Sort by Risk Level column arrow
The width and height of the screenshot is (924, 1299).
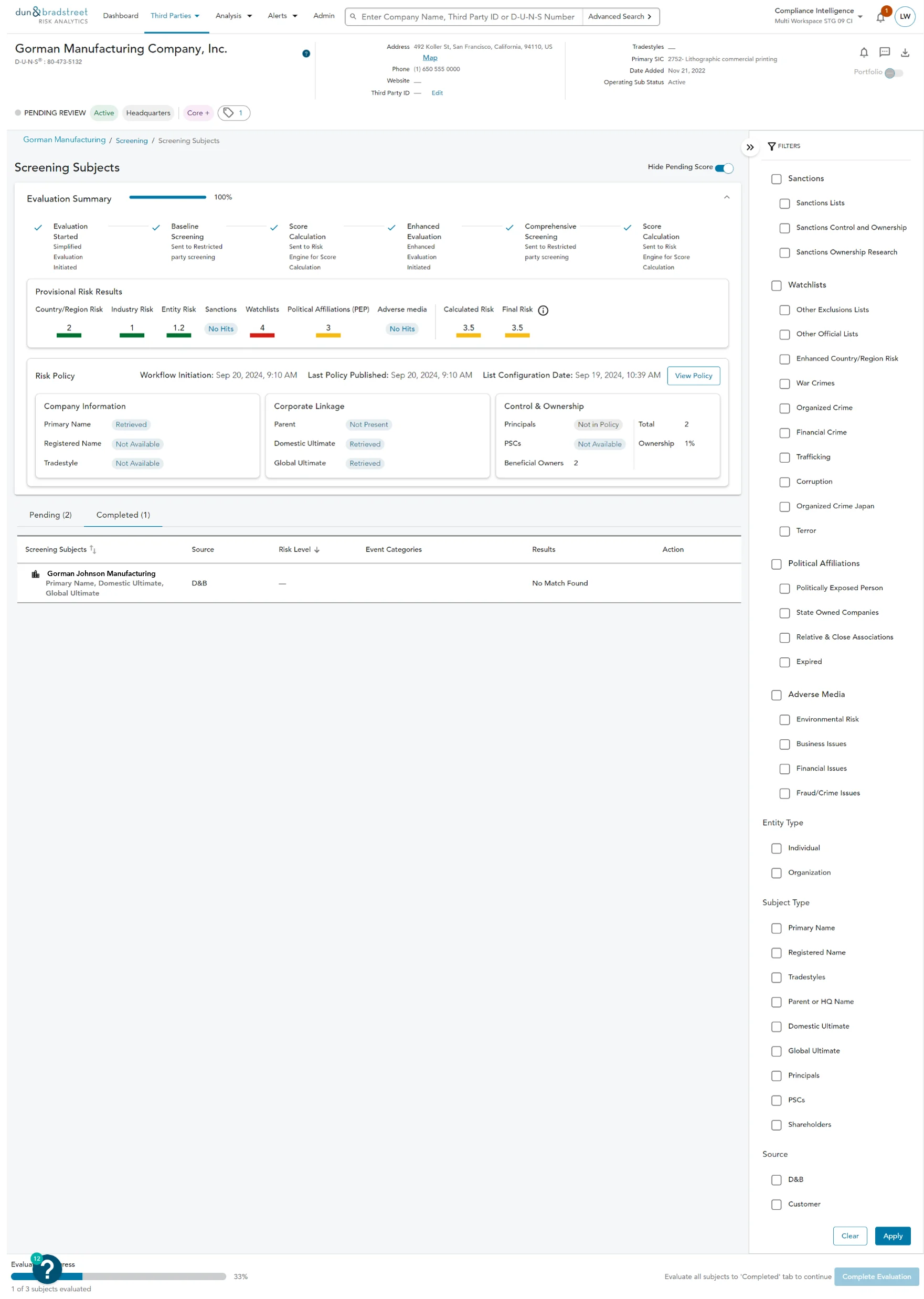coord(317,550)
